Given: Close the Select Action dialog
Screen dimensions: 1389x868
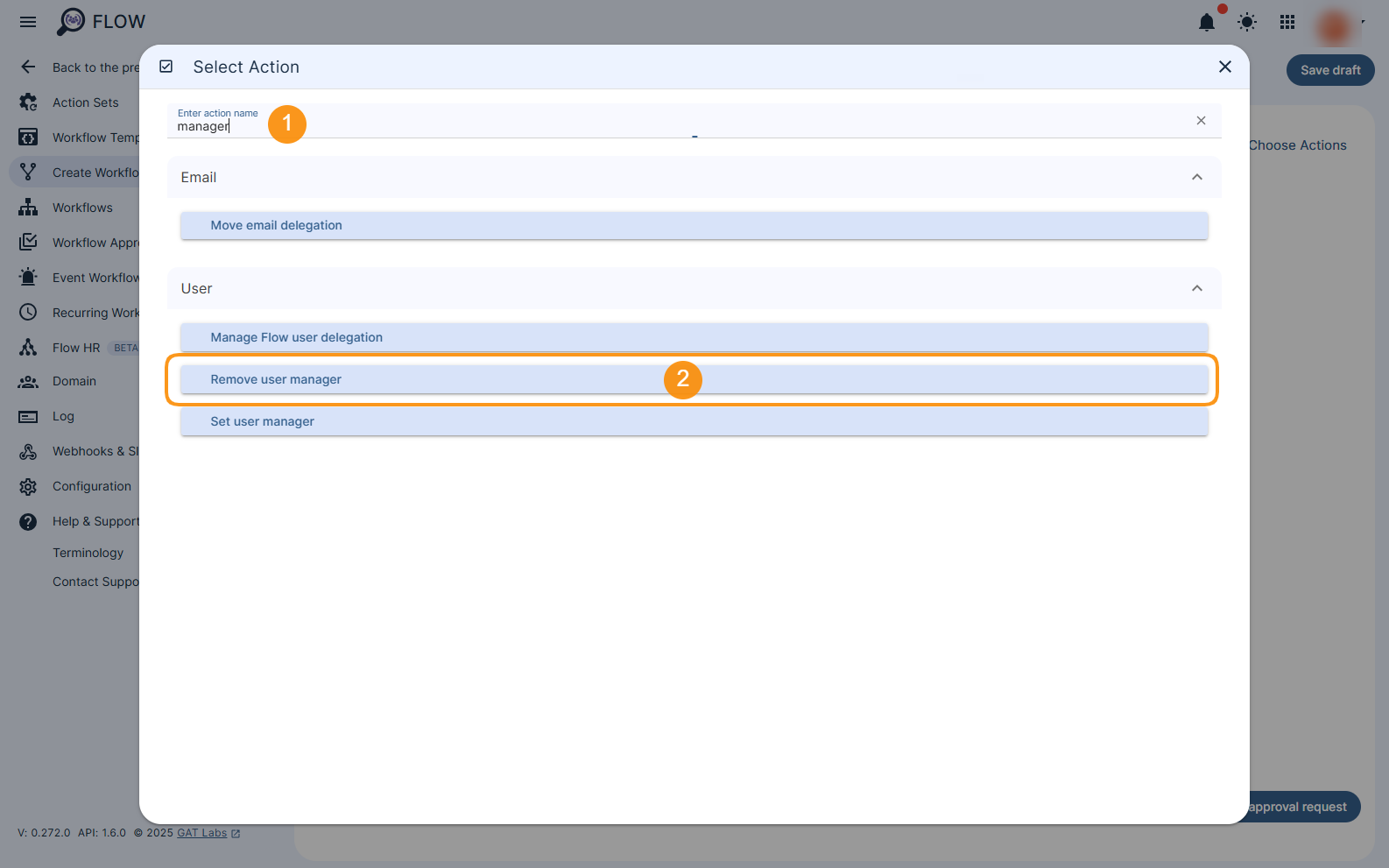Looking at the screenshot, I should tap(1225, 67).
